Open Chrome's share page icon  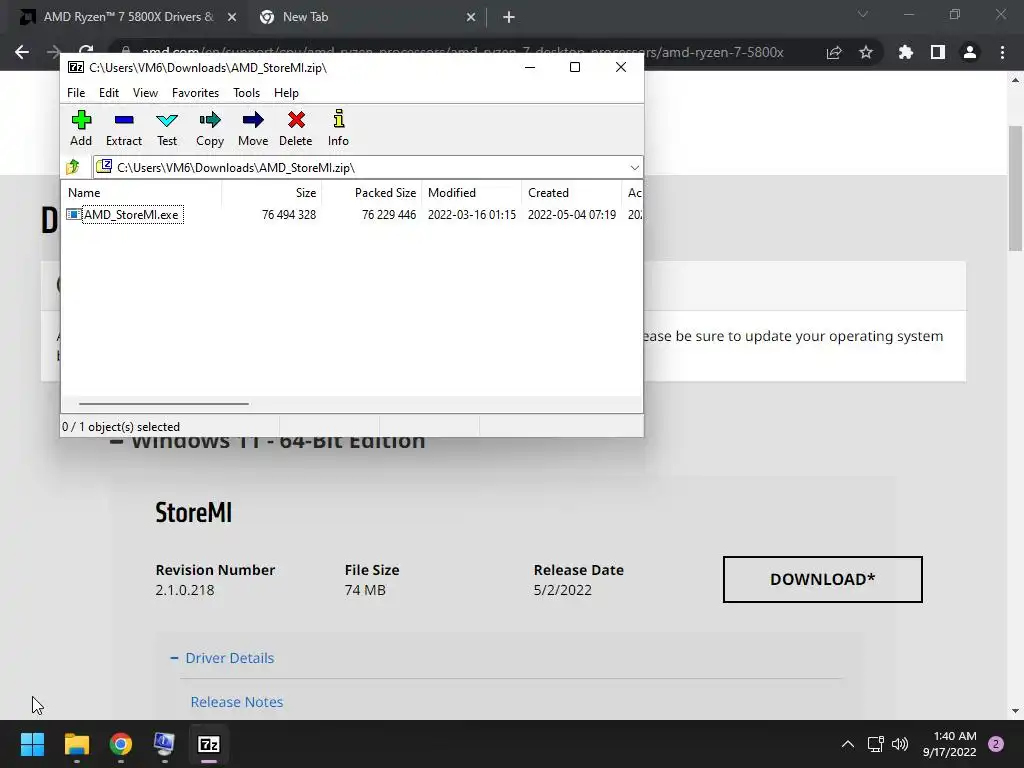click(834, 52)
